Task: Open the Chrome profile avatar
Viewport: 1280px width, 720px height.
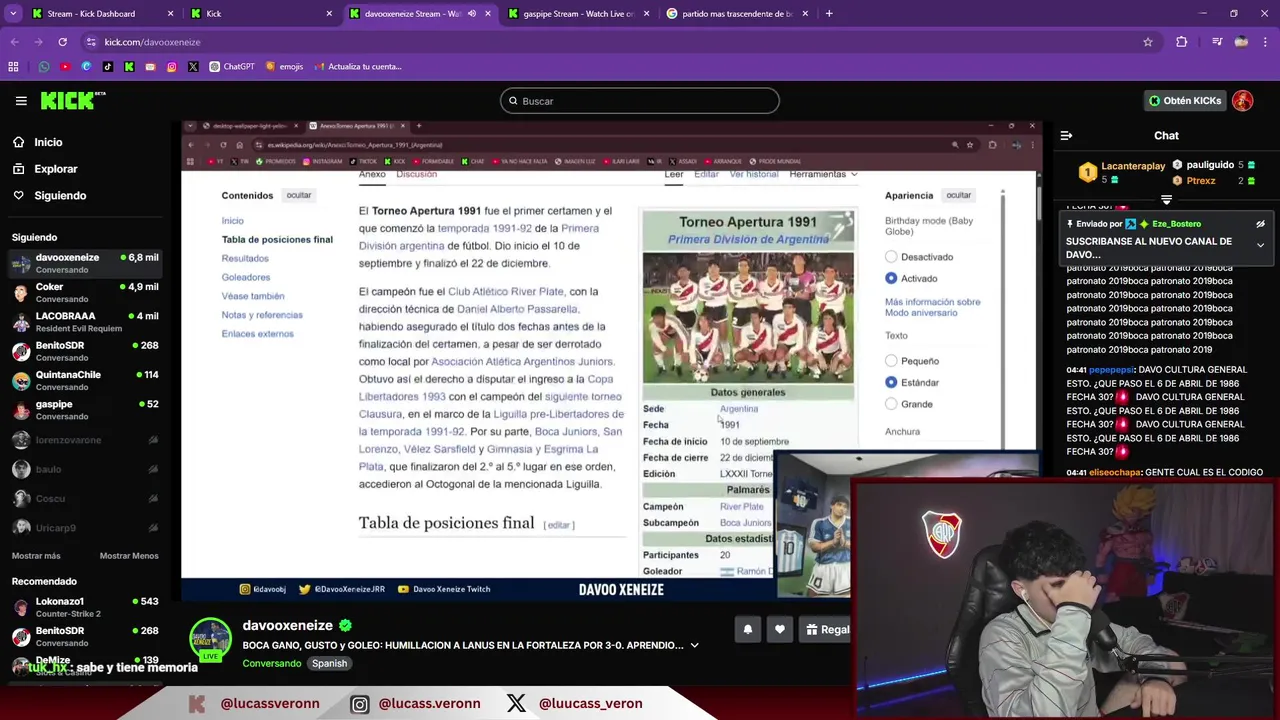Action: pos(1241,42)
